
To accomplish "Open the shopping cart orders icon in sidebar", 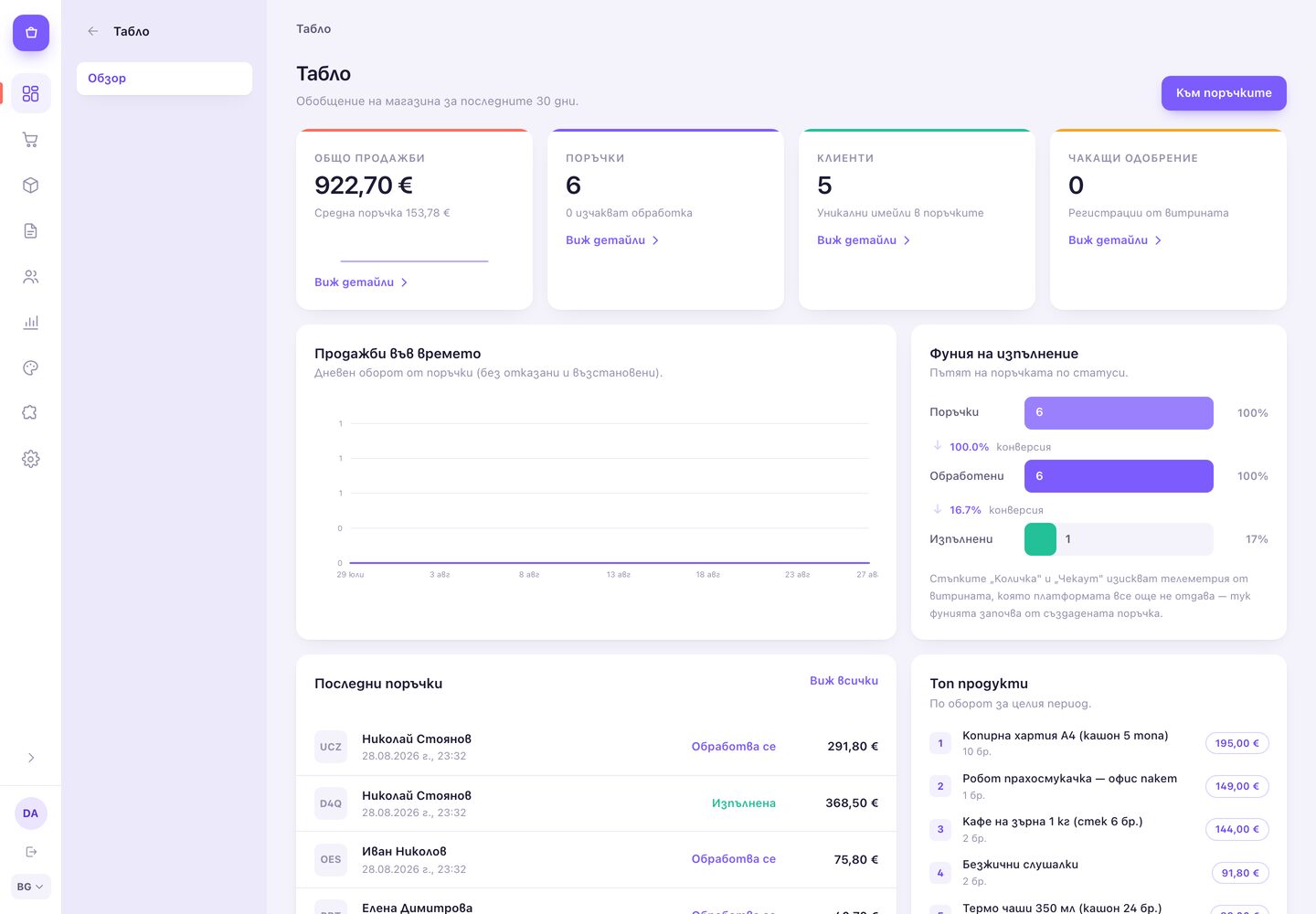I will point(30,140).
